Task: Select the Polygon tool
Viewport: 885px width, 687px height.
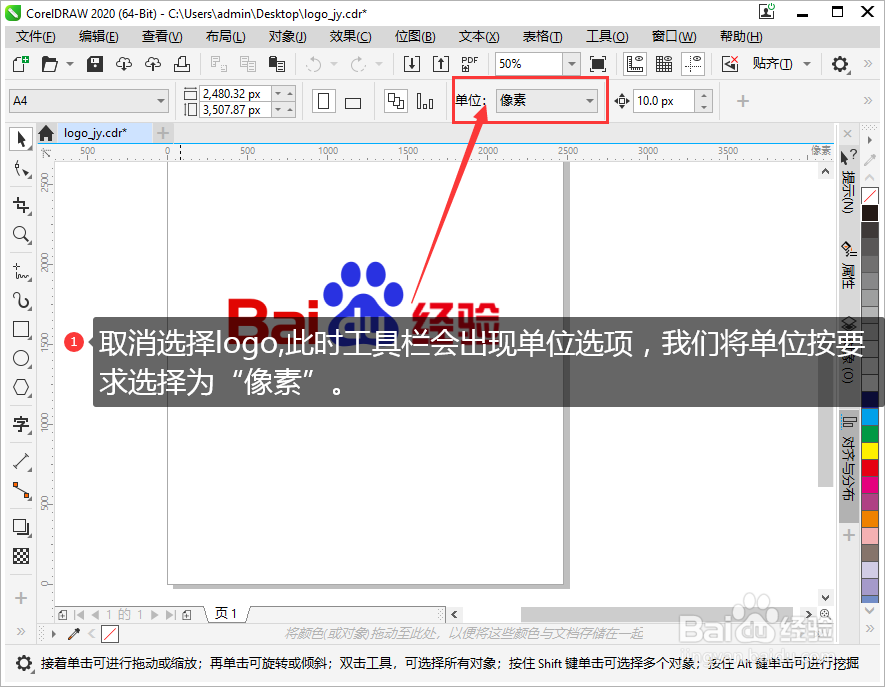Action: [21, 387]
